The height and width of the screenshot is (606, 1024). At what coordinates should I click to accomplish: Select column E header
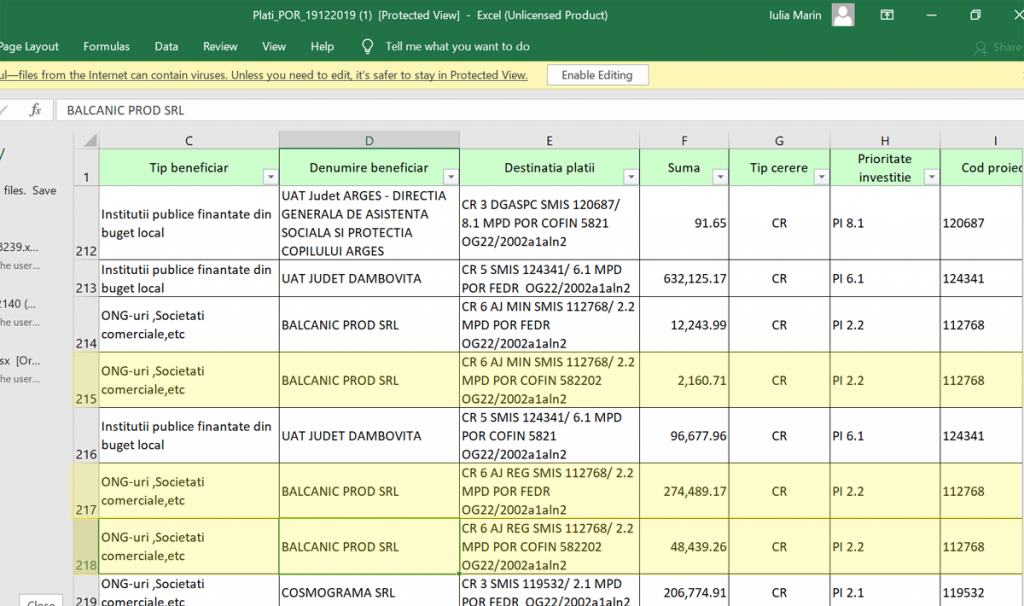pos(549,140)
